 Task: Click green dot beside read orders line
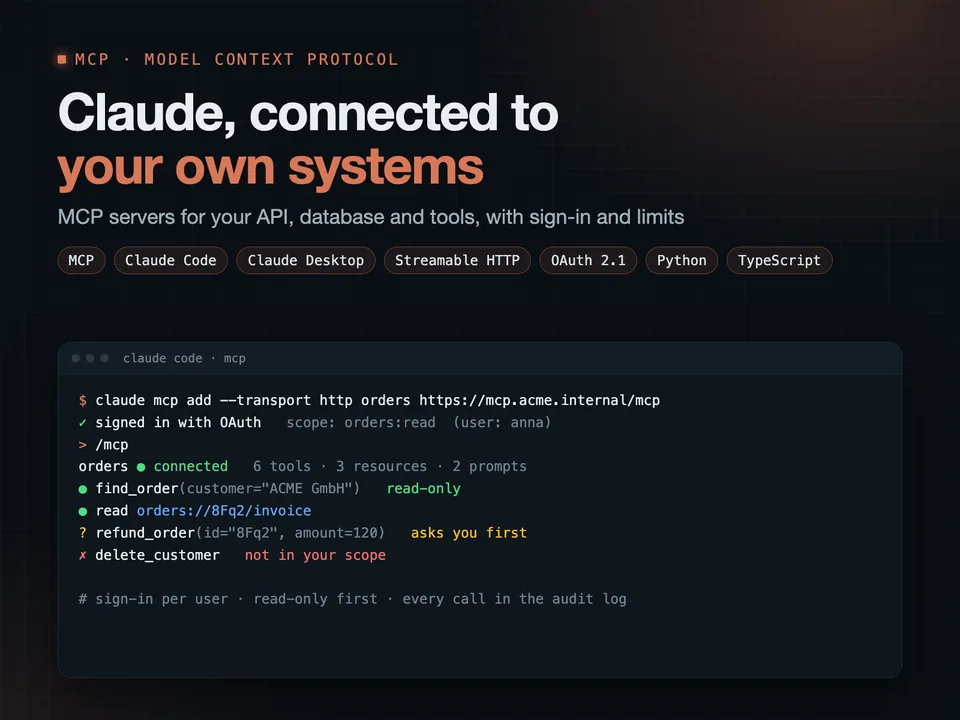[83, 511]
